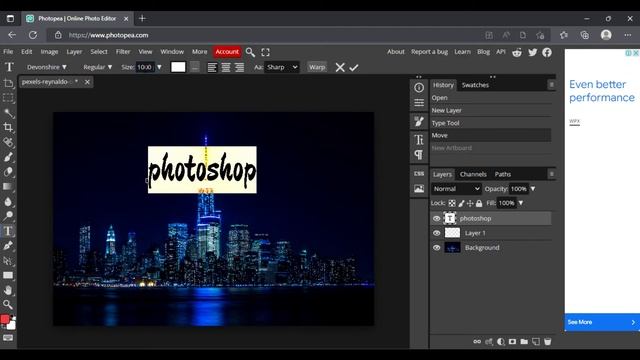Select the Dodge tool
This screenshot has width=640, height=360.
8,216
